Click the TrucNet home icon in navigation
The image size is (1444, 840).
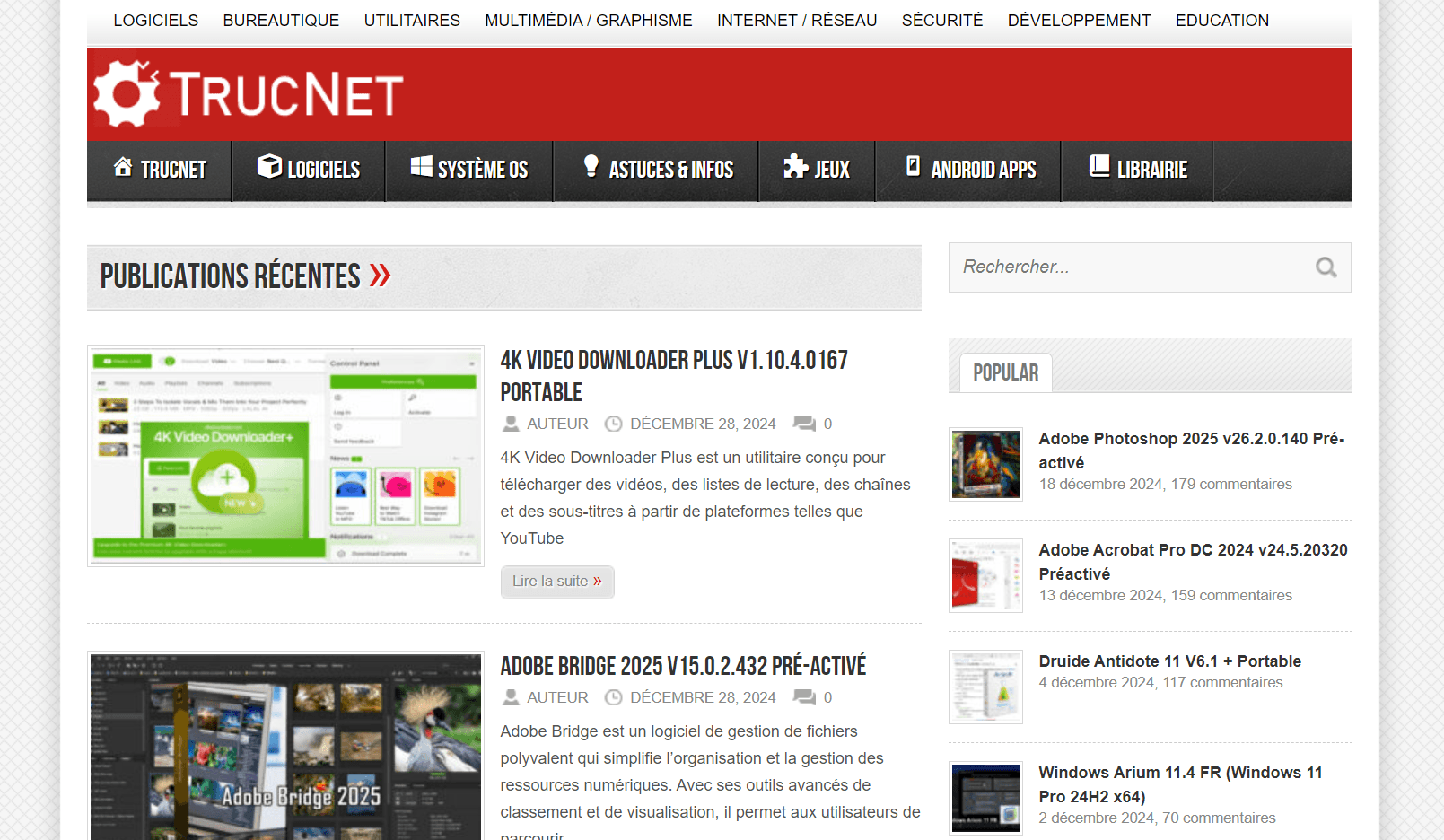pyautogui.click(x=122, y=167)
